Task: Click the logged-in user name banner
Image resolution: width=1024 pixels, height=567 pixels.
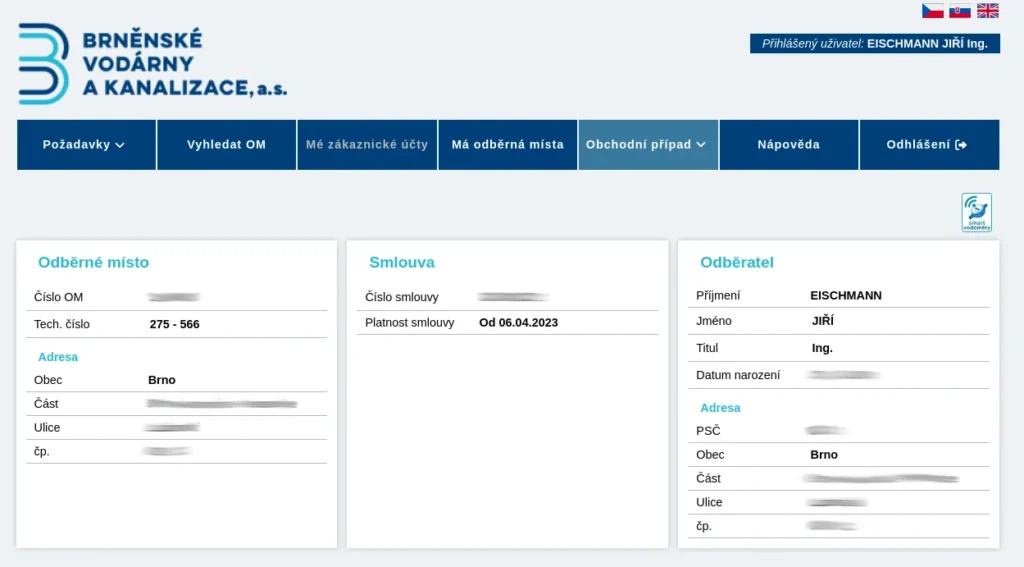Action: click(874, 44)
